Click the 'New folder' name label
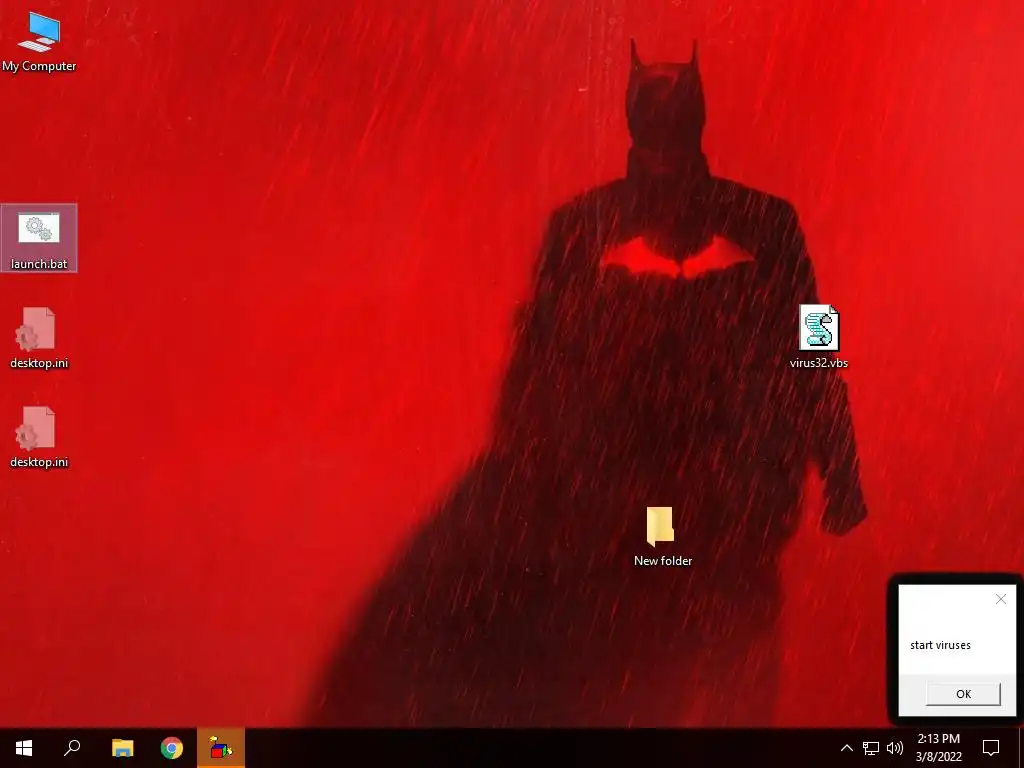 pos(663,560)
